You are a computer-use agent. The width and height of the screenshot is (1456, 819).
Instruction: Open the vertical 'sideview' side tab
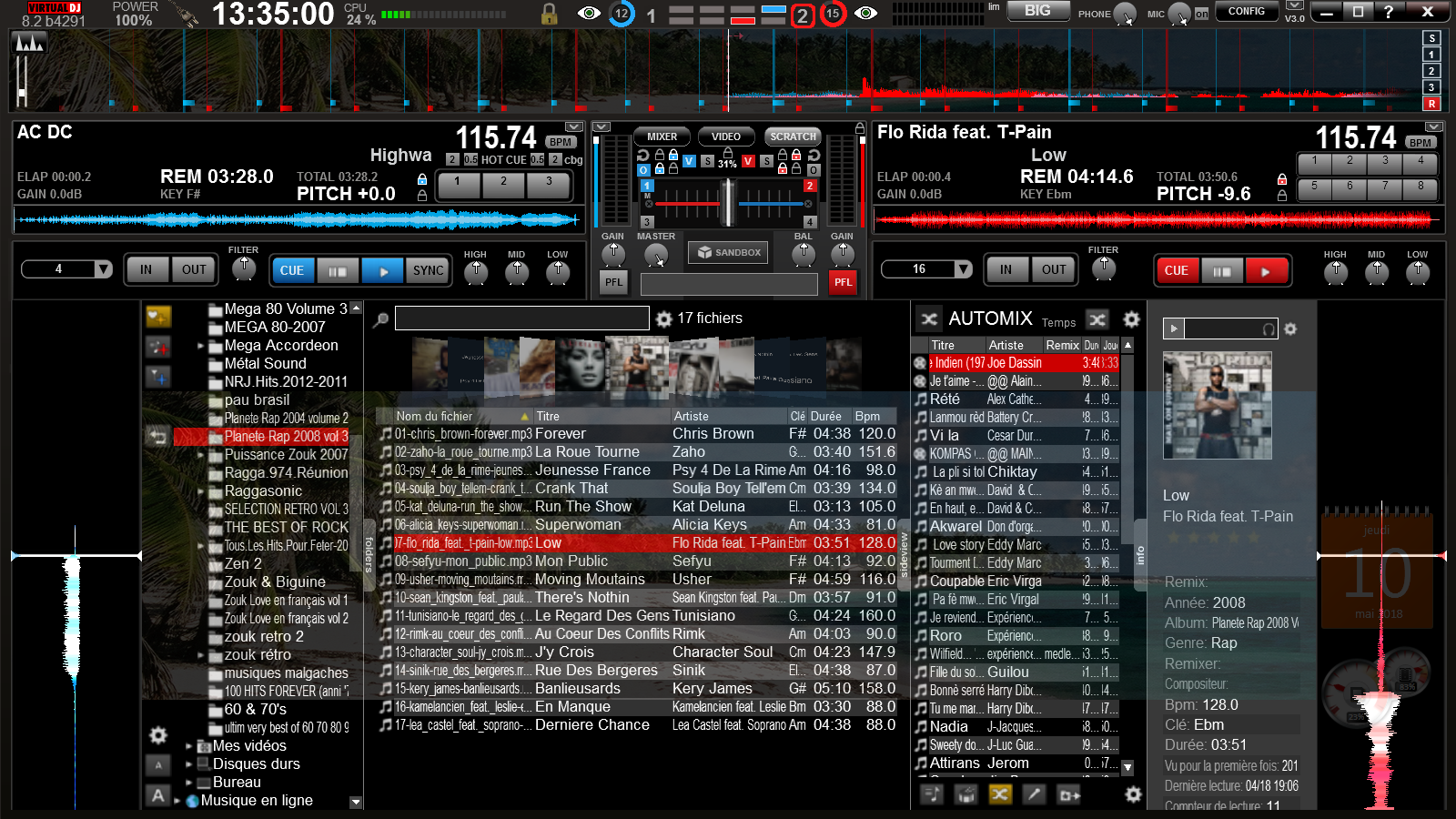904,556
